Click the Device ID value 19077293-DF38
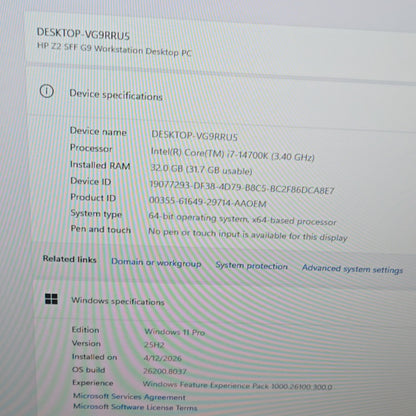The image size is (416, 416). pyautogui.click(x=242, y=187)
